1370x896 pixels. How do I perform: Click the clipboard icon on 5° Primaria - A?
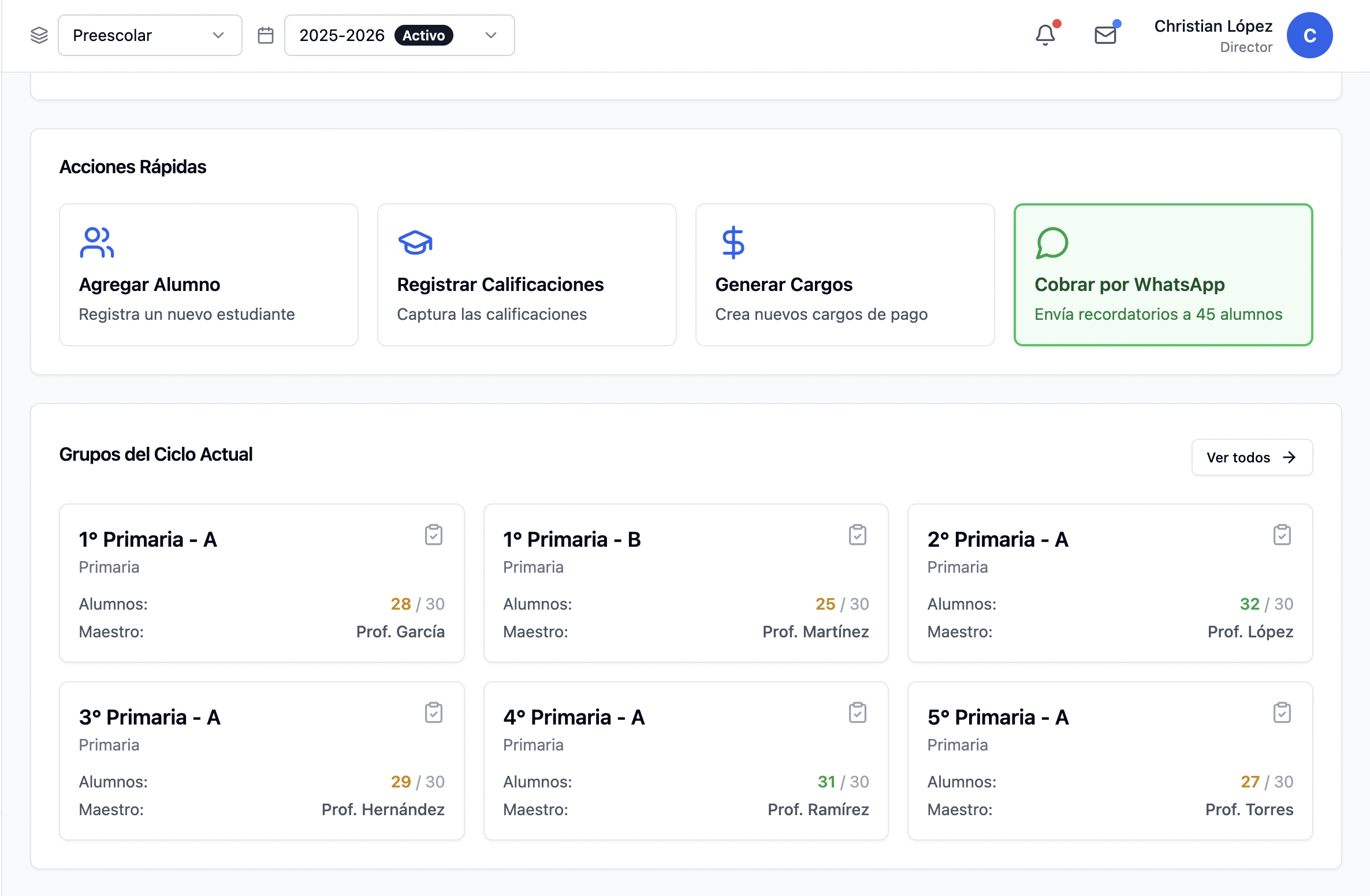[1282, 712]
